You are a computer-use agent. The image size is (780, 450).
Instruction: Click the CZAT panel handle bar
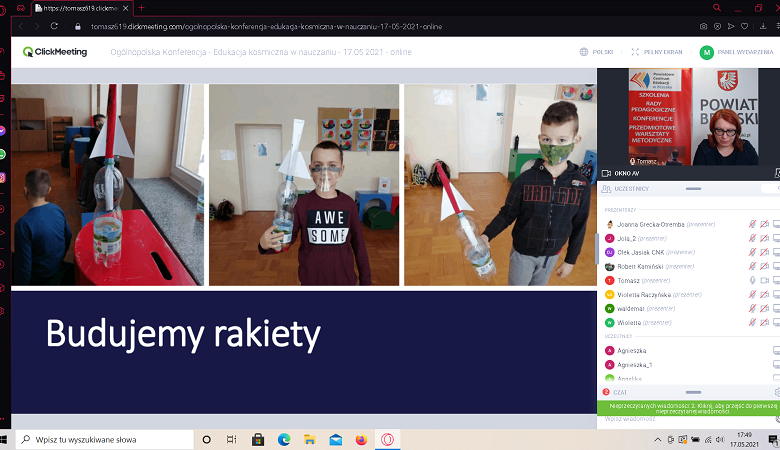pos(693,392)
